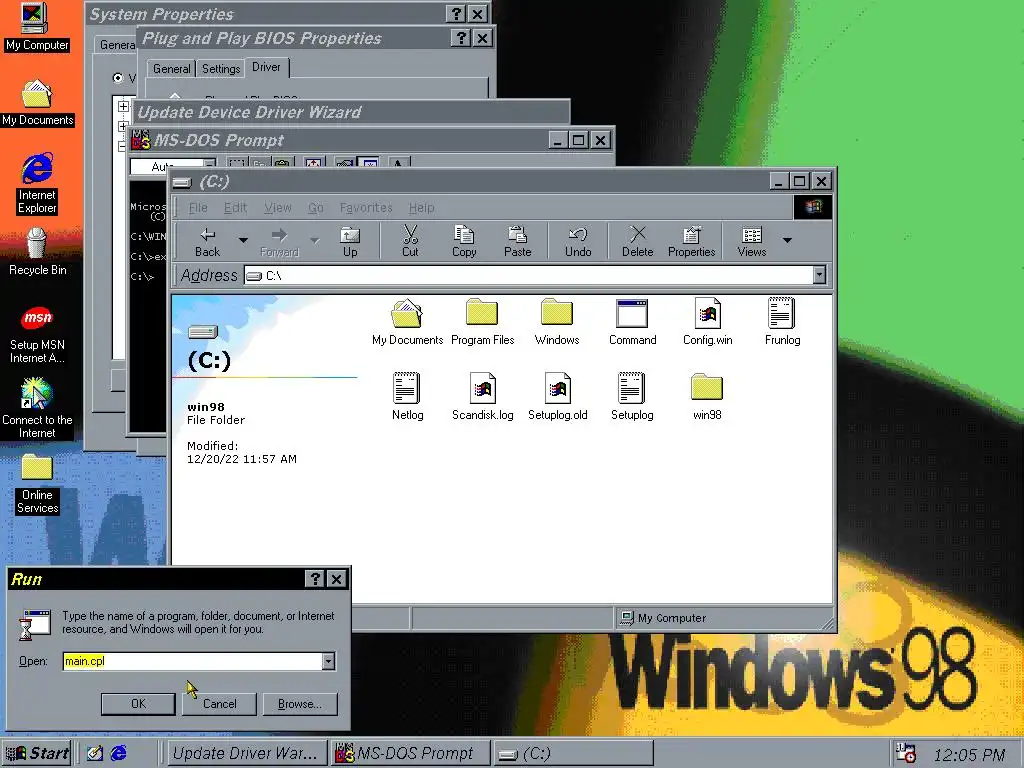The width and height of the screenshot is (1024, 768).
Task: Select the win98 folder icon
Action: click(x=707, y=397)
